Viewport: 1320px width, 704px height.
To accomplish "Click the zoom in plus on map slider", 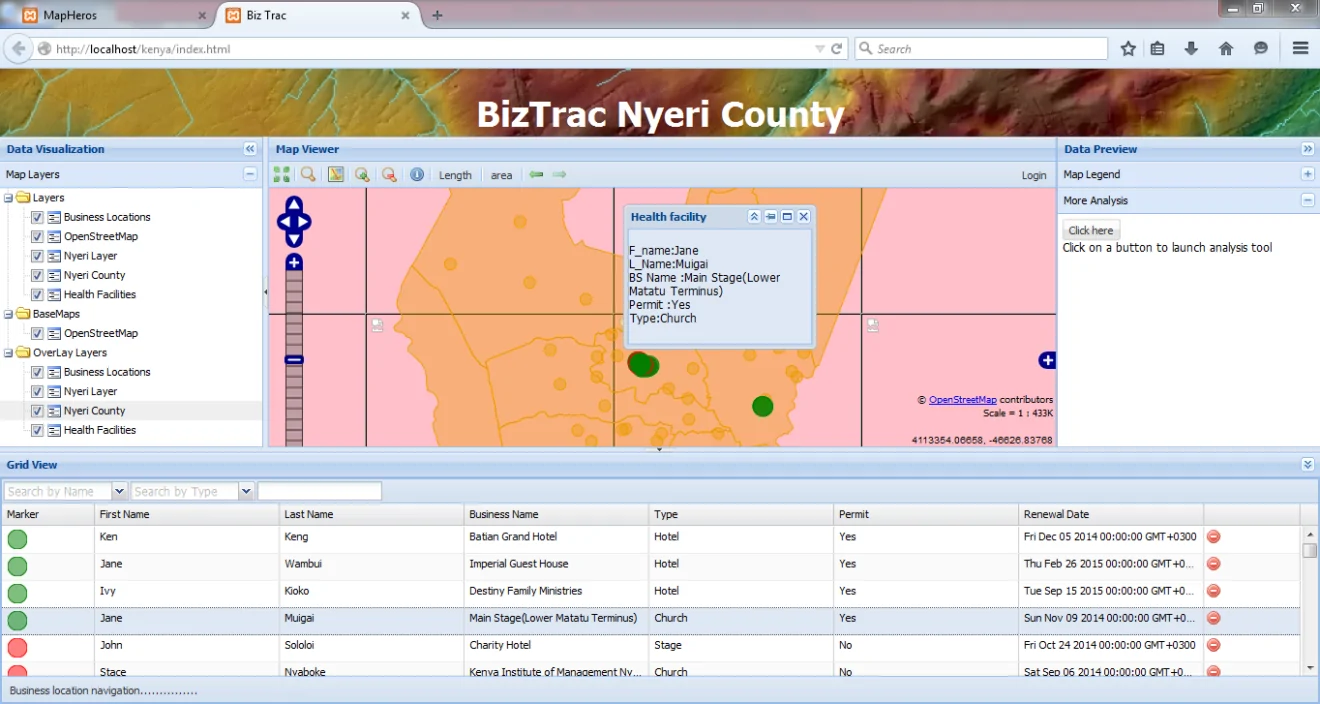I will tap(293, 261).
